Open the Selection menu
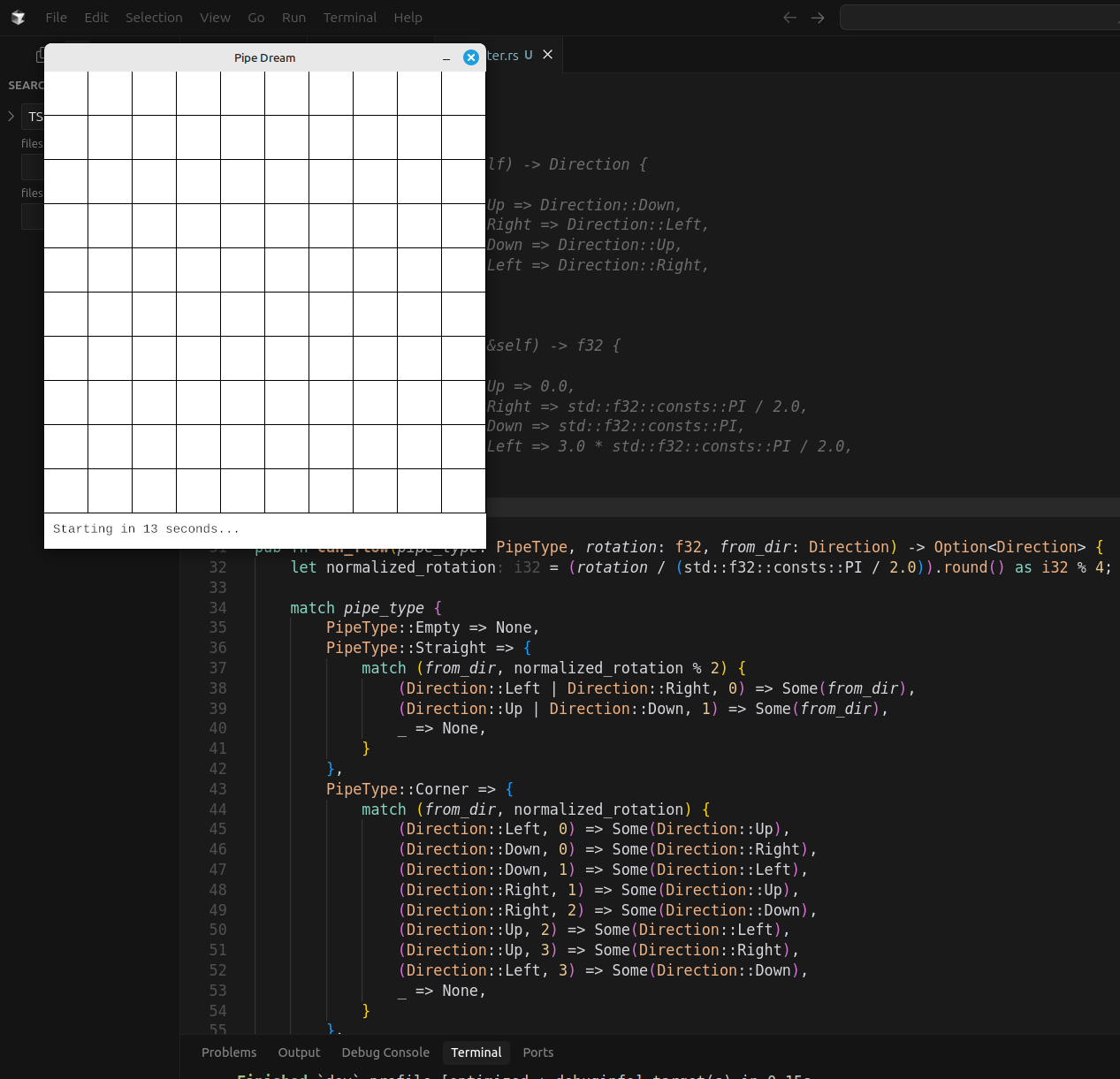This screenshot has height=1079, width=1120. tap(154, 18)
